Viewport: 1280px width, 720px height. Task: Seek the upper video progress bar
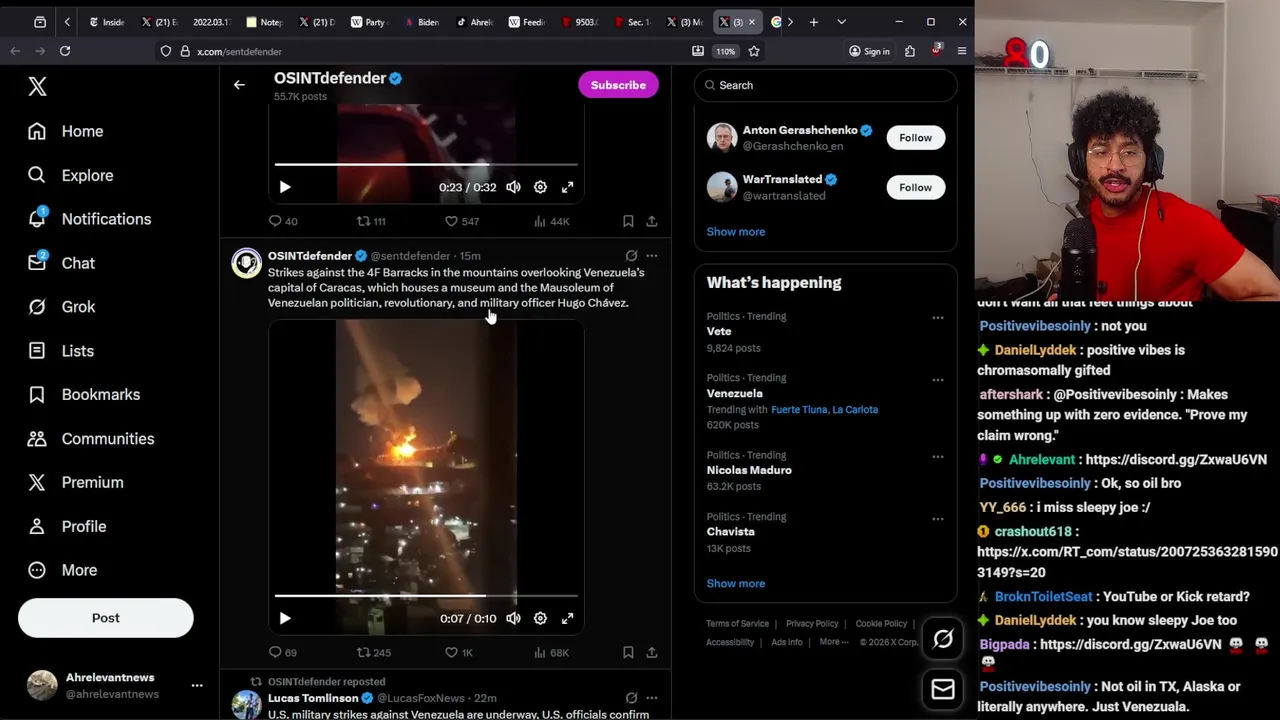coord(426,164)
